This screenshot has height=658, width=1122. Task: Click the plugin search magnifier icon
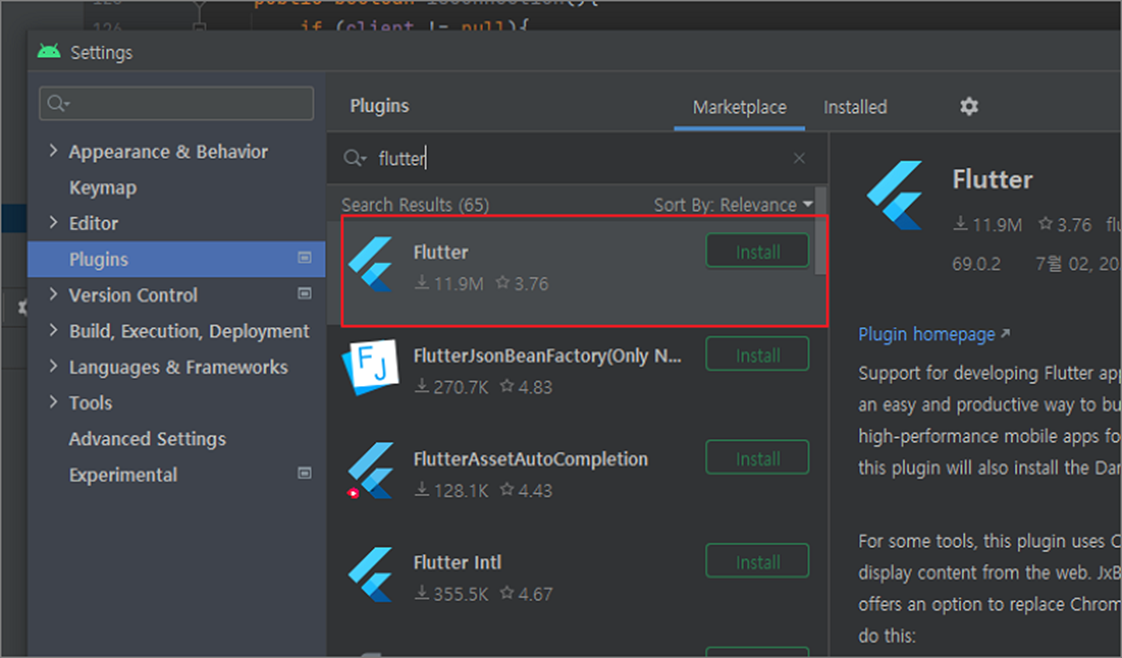354,157
